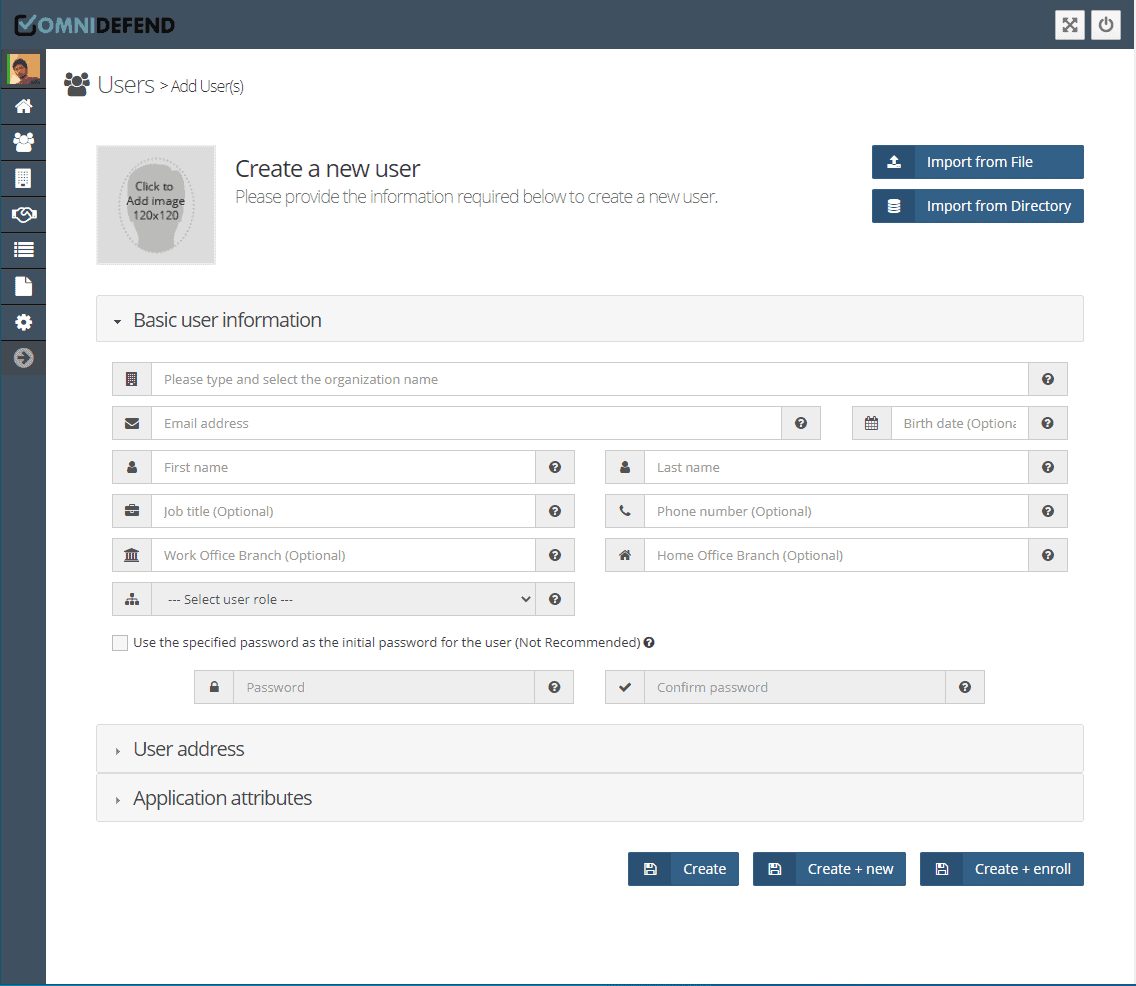Open the settings gear icon in sidebar
Screen dimensions: 1136x986
tap(23, 322)
